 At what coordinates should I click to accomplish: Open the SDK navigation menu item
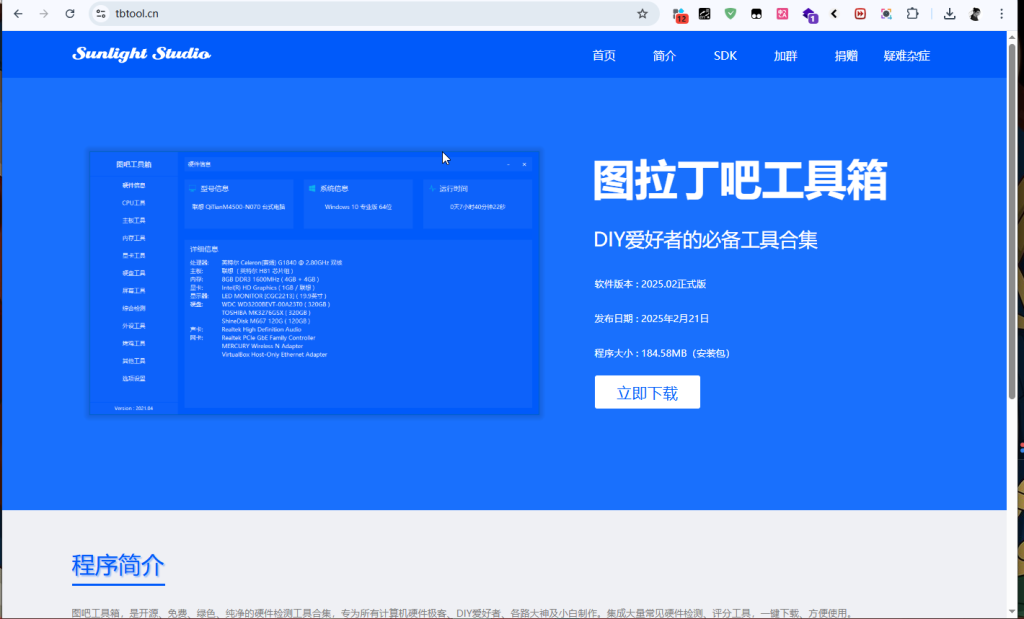pyautogui.click(x=724, y=56)
